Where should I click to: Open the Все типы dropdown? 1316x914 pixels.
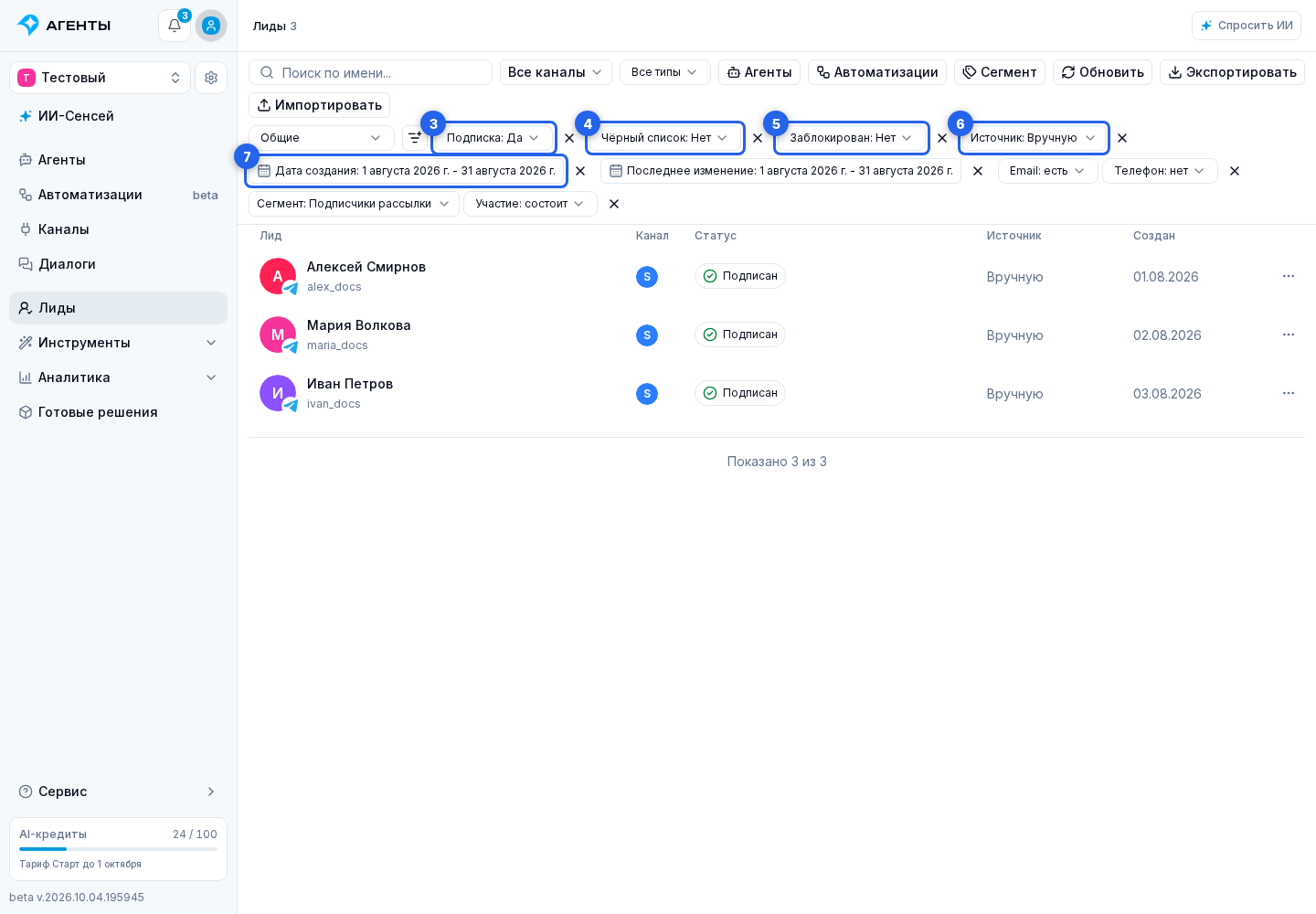pos(664,72)
